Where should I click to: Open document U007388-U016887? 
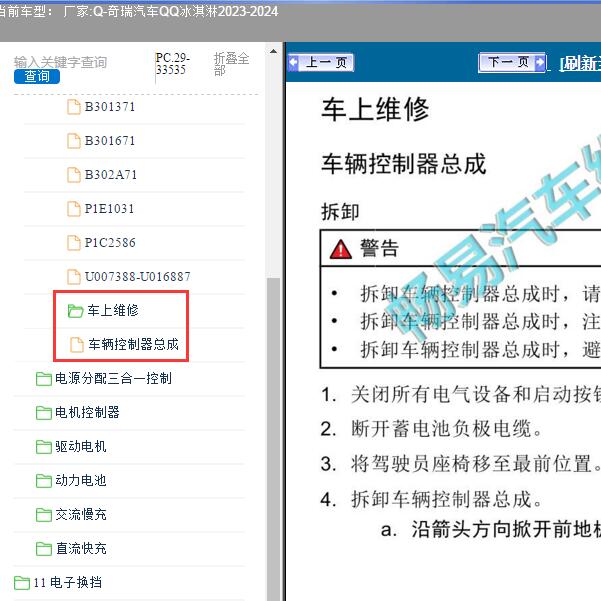point(137,276)
